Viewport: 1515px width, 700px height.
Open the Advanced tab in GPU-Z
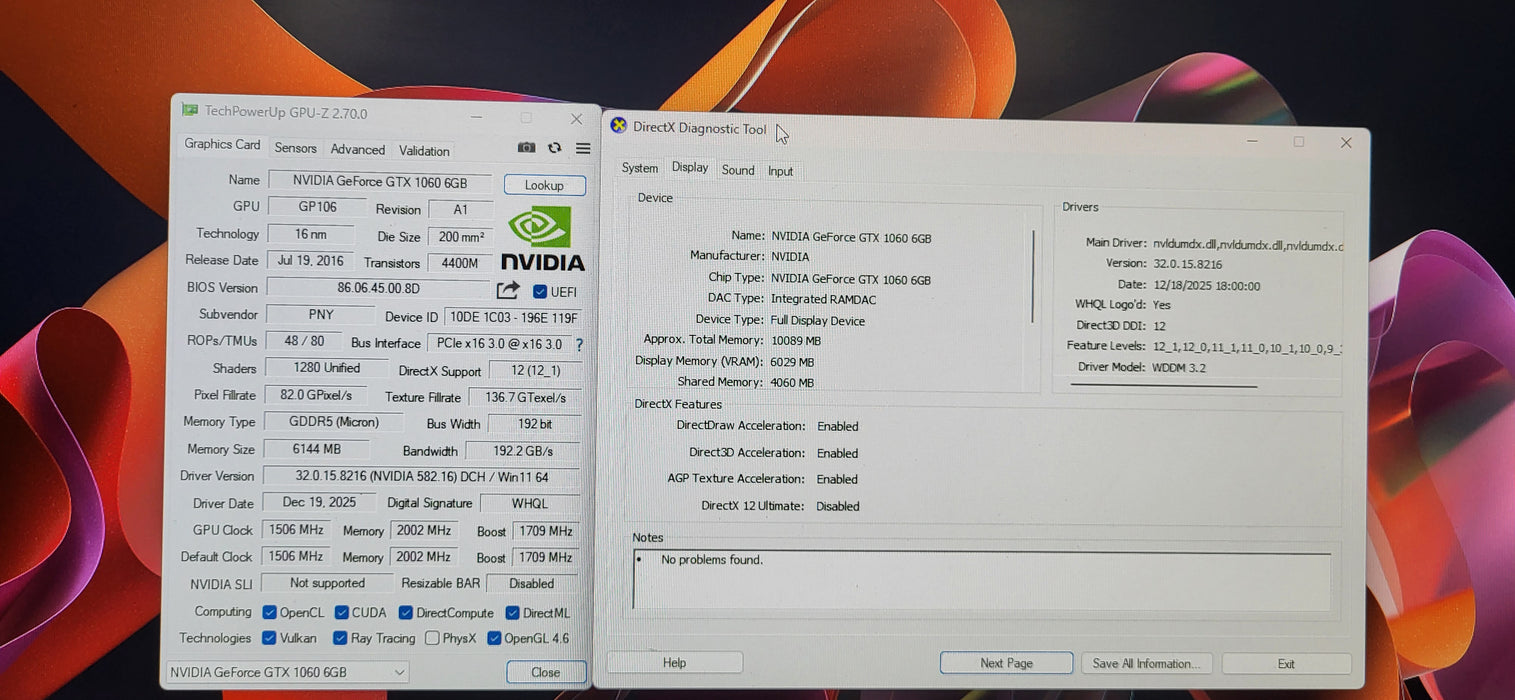(x=357, y=150)
